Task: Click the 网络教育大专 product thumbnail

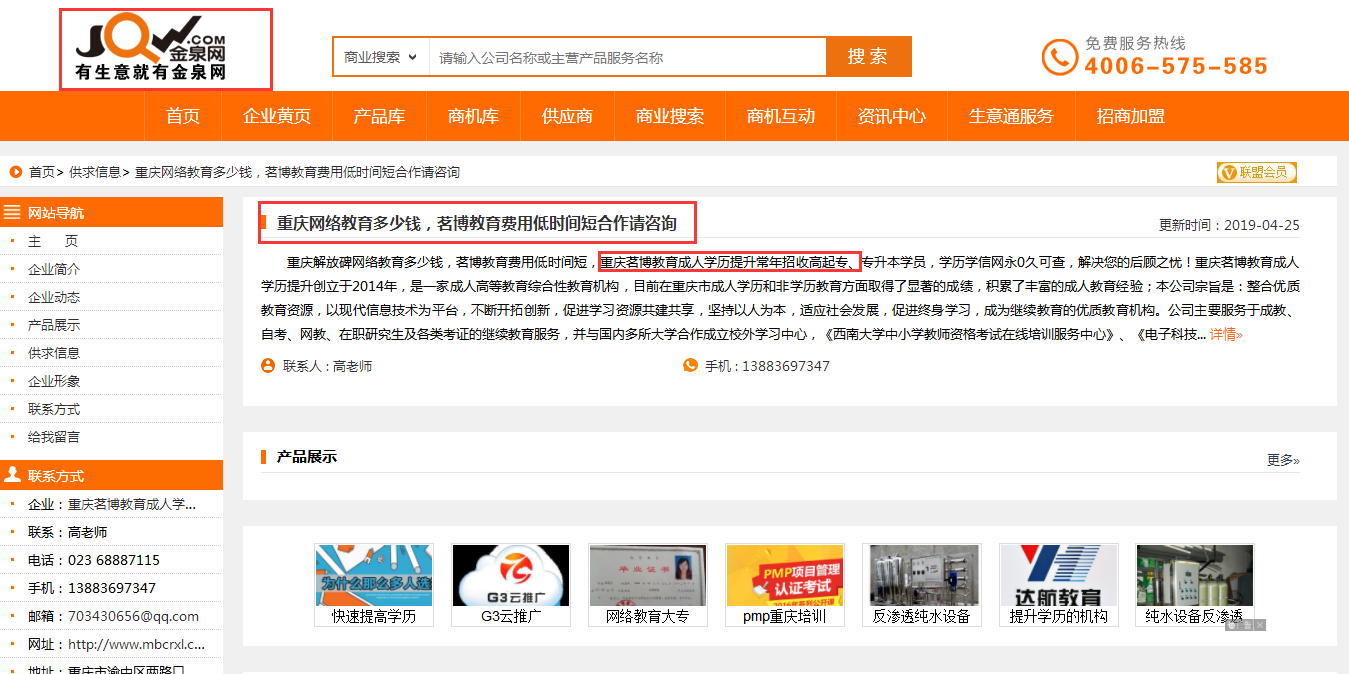Action: [648, 575]
